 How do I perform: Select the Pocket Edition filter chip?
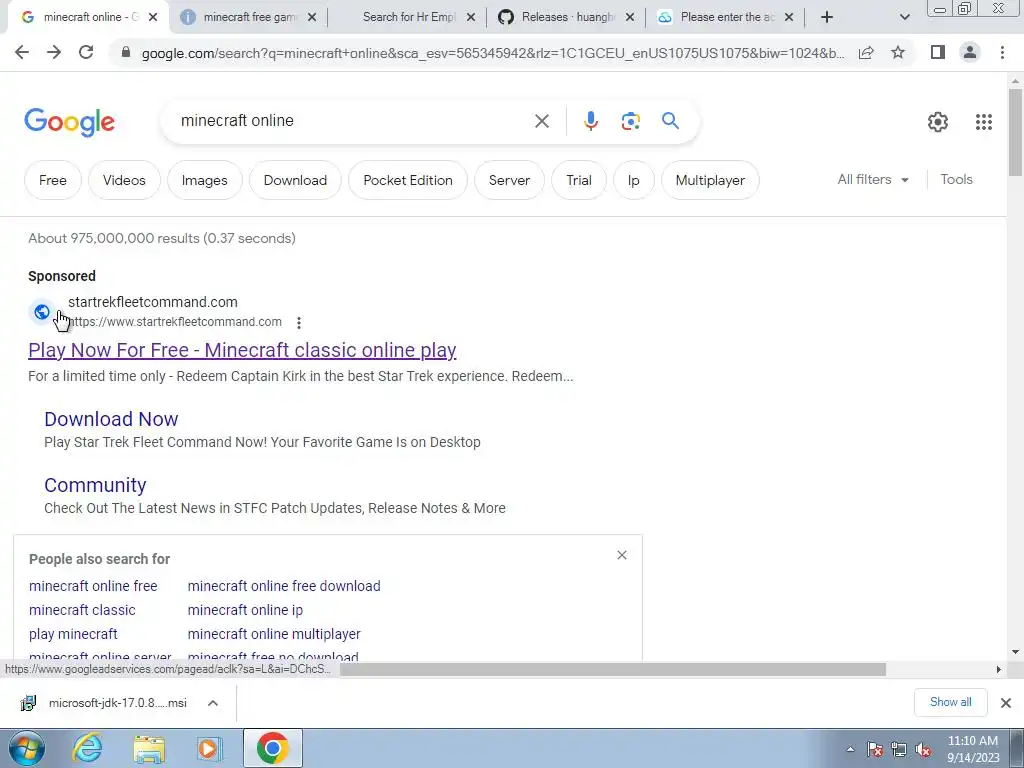[408, 180]
